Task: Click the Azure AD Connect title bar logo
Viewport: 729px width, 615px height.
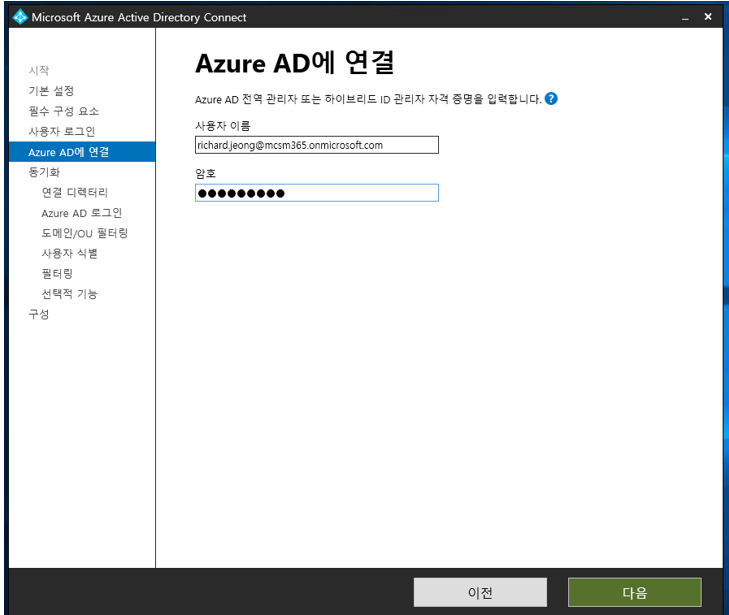Action: 20,17
